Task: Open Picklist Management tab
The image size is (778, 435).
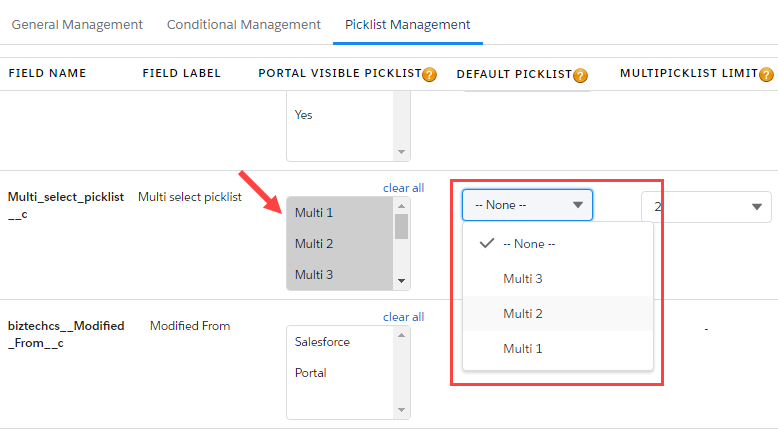Action: [407, 24]
